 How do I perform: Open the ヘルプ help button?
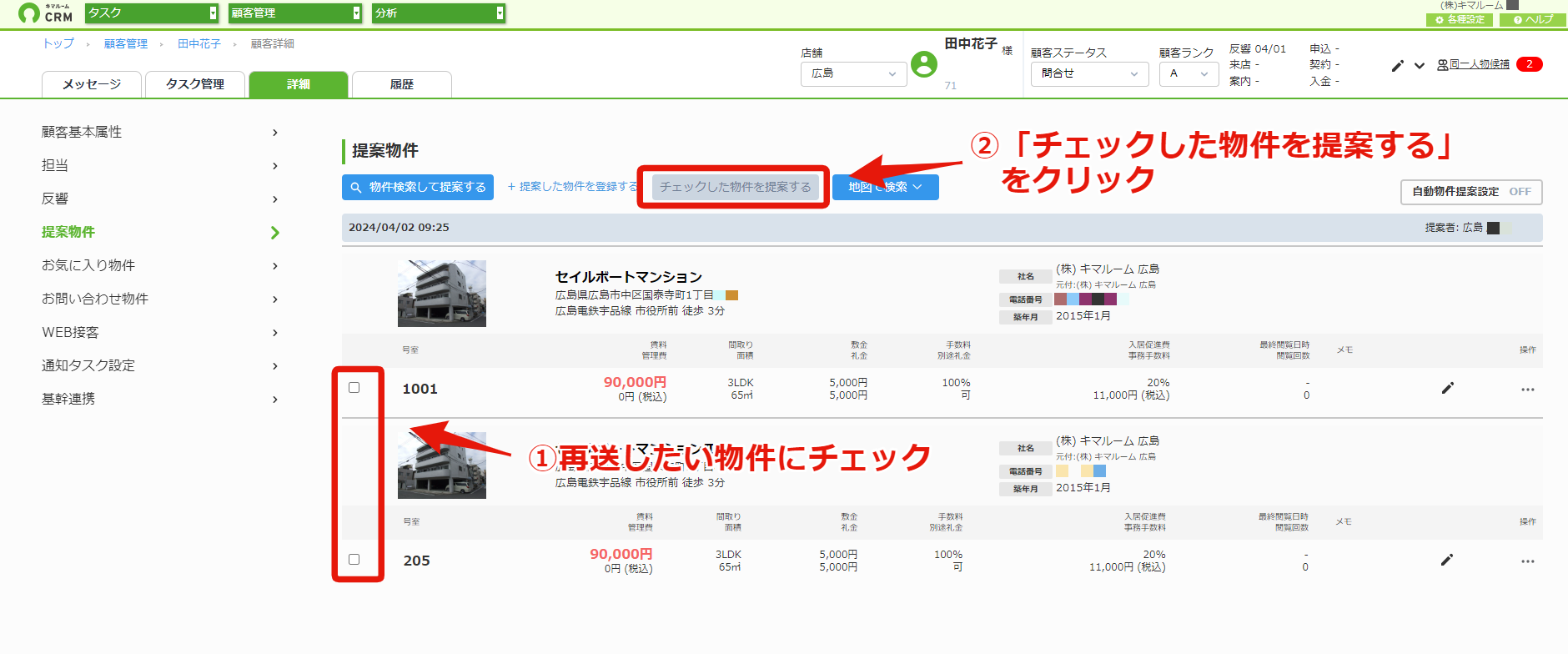click(1533, 19)
